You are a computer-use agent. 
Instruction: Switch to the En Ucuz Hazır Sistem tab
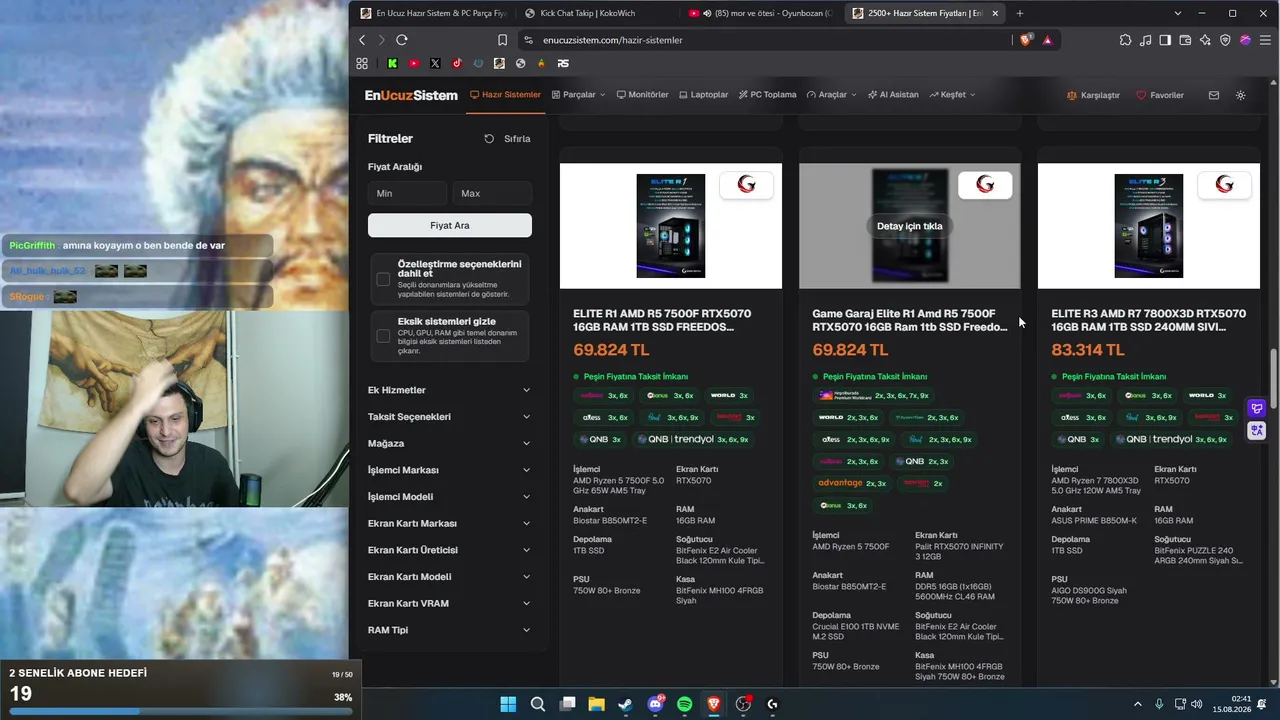point(433,13)
